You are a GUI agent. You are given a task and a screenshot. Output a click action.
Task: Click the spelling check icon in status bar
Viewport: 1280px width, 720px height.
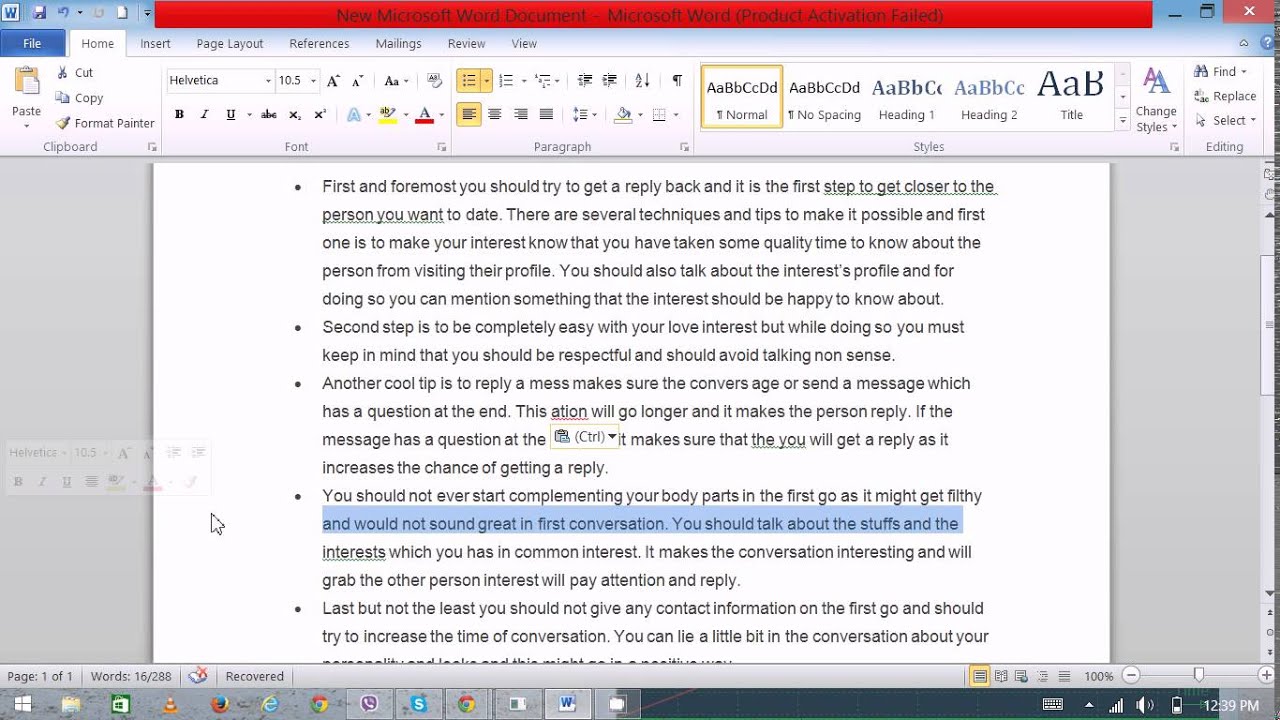click(x=198, y=676)
